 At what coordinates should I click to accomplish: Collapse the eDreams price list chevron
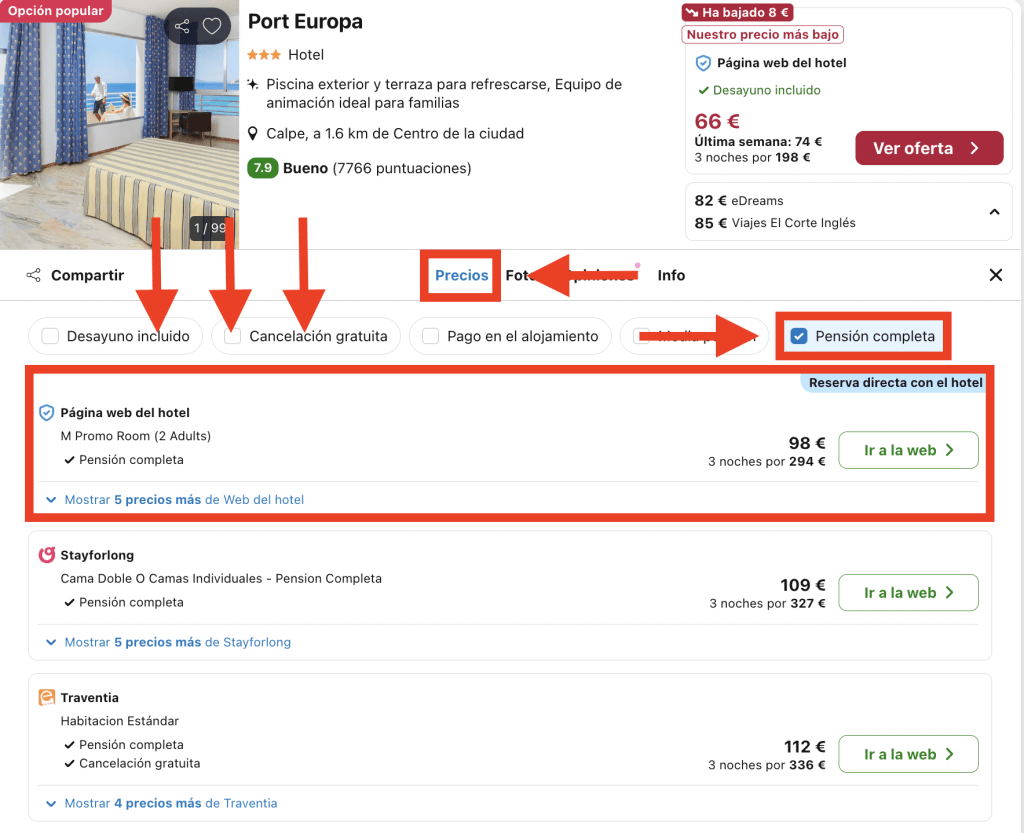pos(994,212)
